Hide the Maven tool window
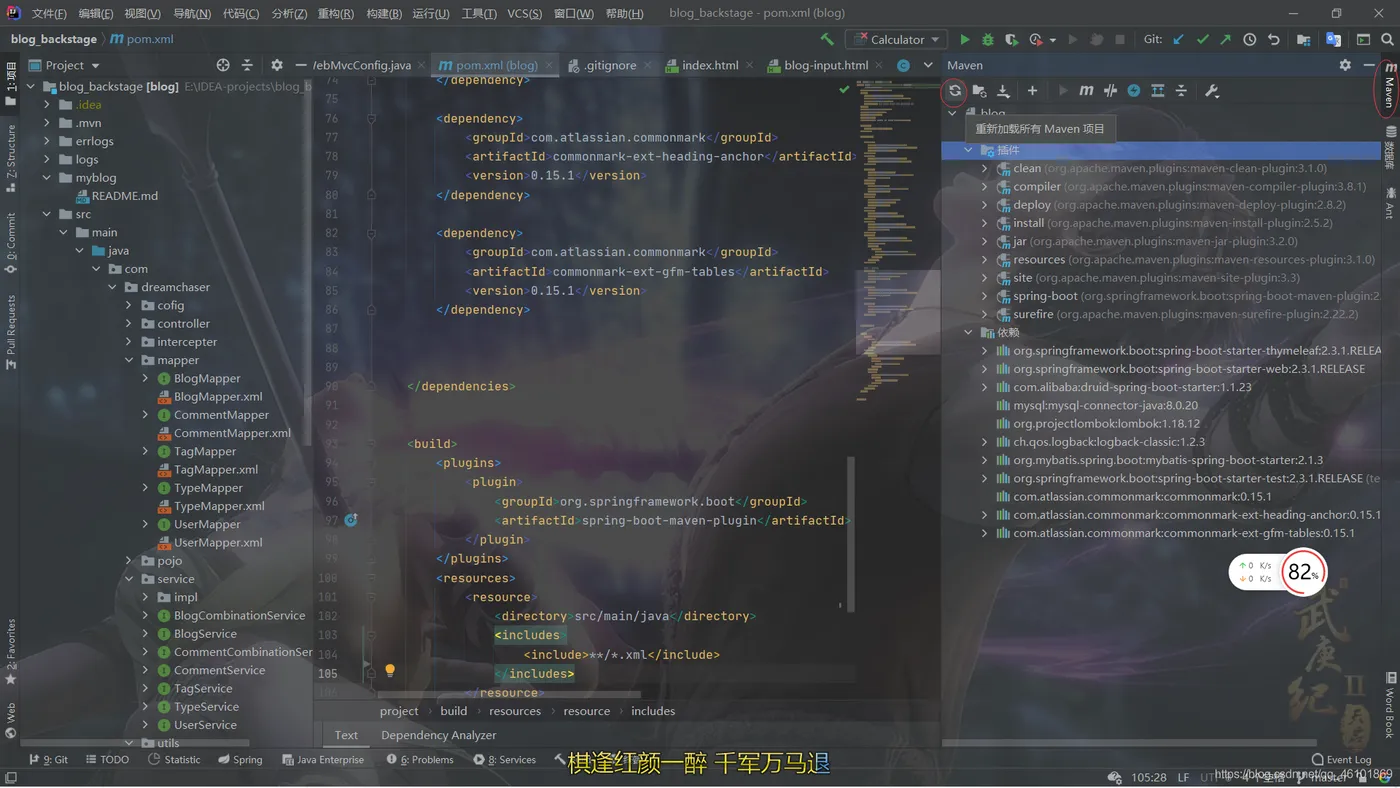Image resolution: width=1400 pixels, height=788 pixels. click(x=1369, y=65)
